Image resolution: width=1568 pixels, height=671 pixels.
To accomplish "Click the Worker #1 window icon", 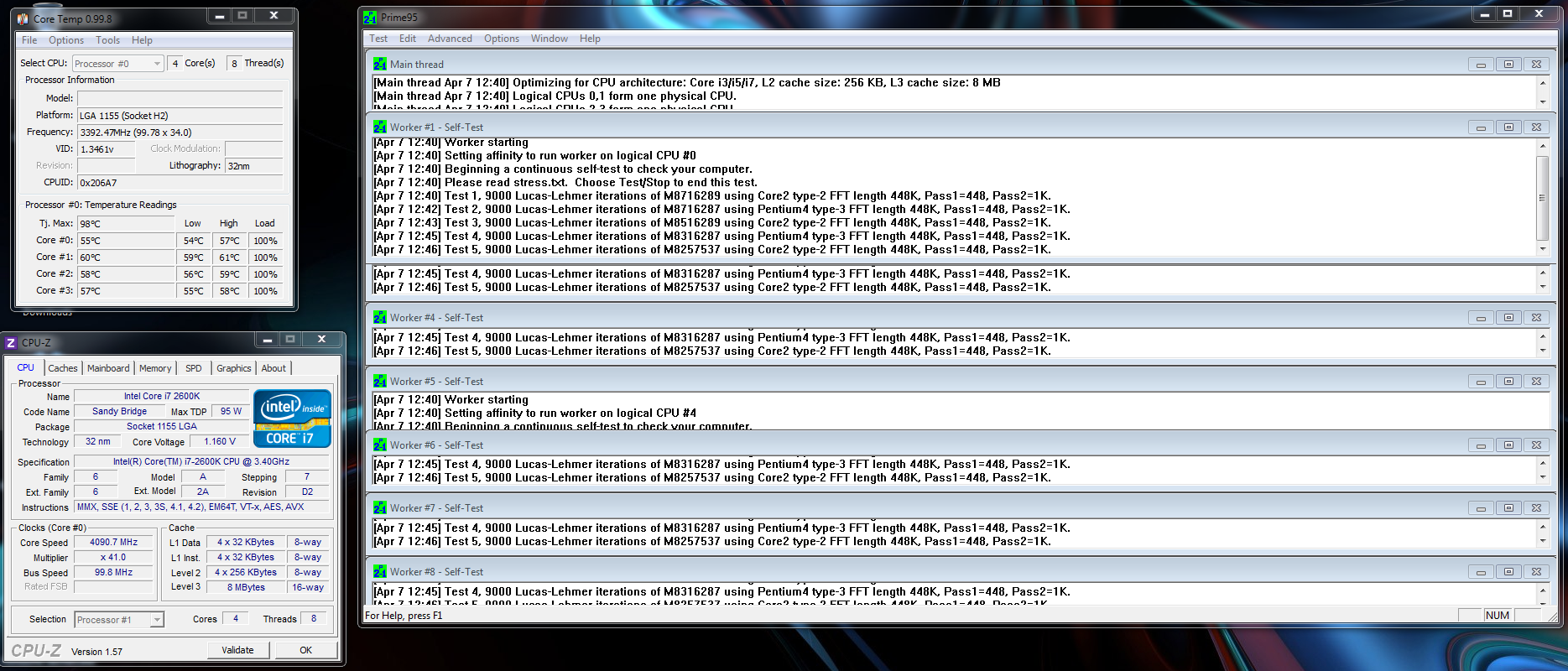I will coord(380,127).
